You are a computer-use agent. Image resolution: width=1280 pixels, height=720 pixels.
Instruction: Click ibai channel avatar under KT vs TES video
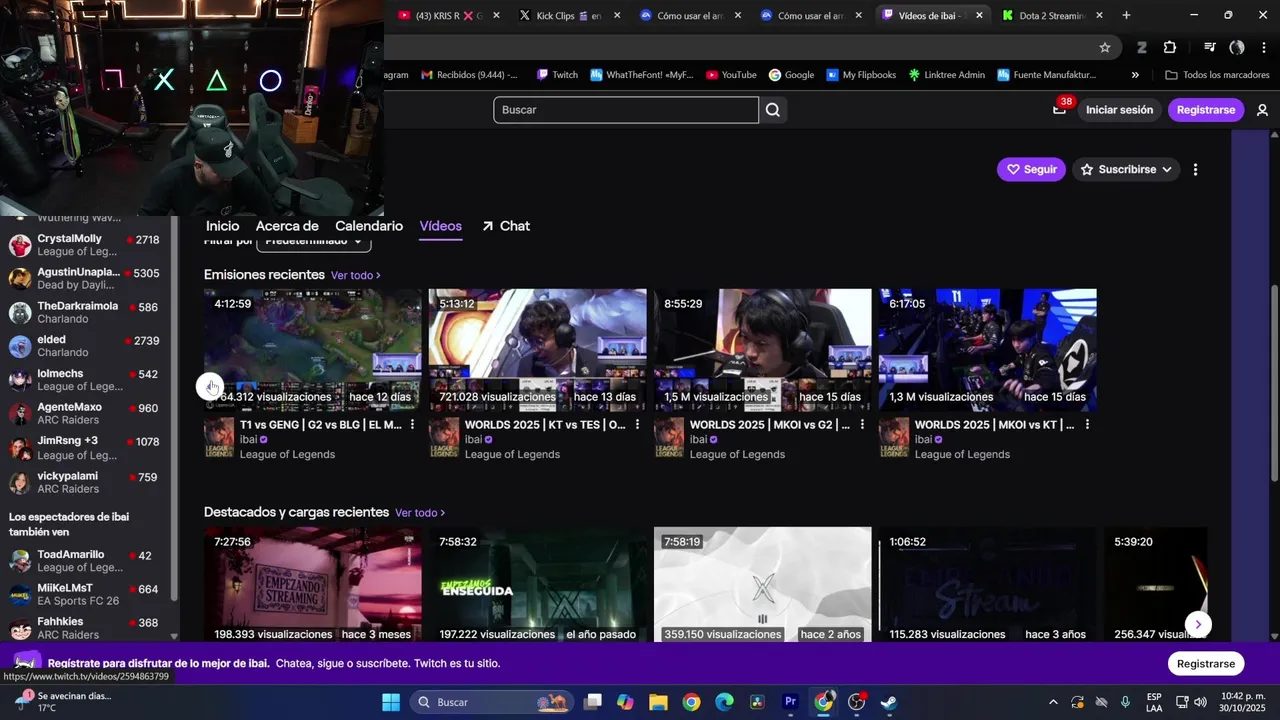[x=444, y=438]
